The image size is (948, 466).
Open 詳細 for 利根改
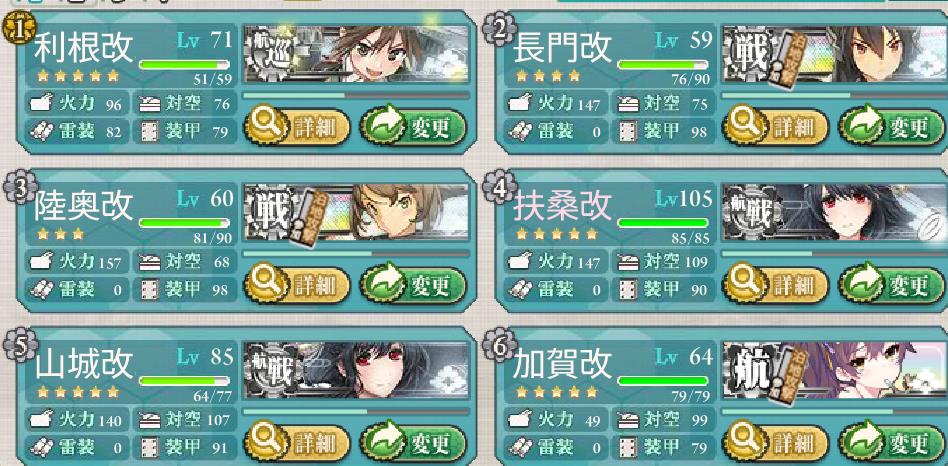[x=297, y=127]
